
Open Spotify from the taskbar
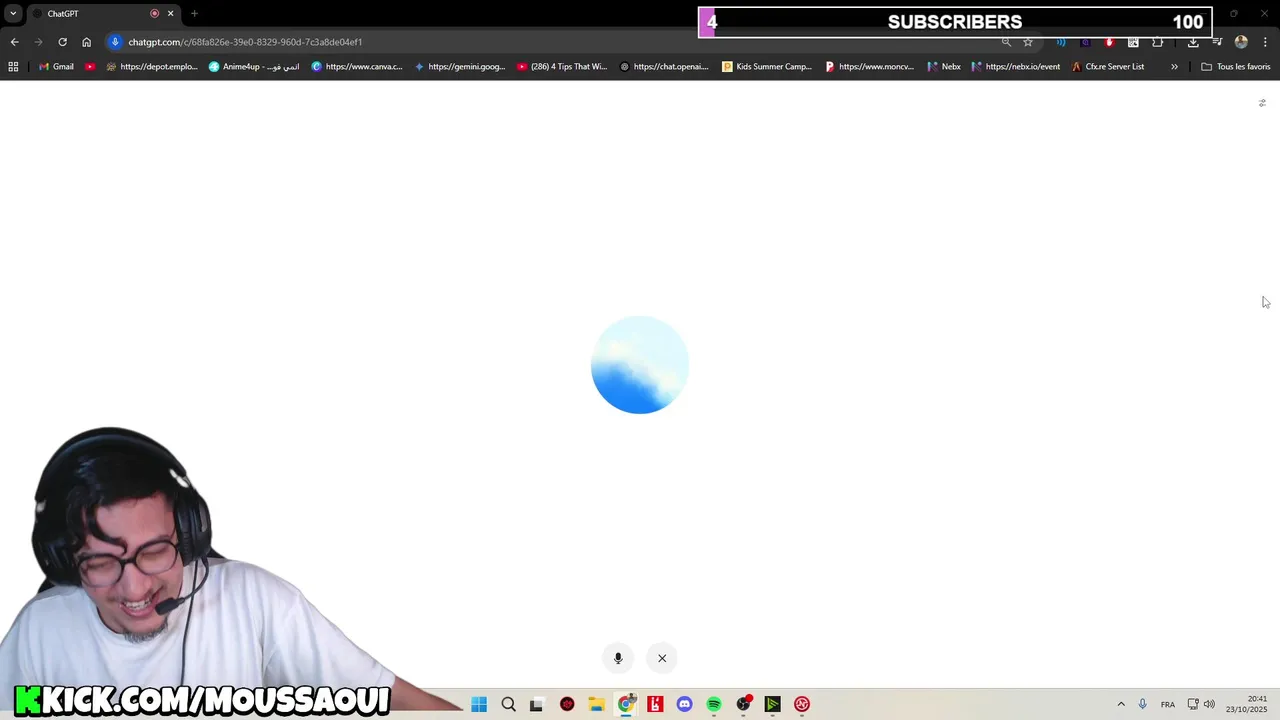(714, 704)
